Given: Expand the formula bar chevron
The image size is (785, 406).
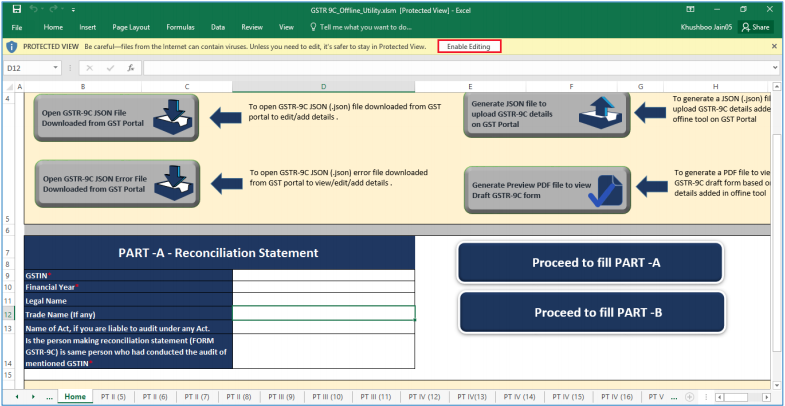Looking at the screenshot, I should pos(776,68).
